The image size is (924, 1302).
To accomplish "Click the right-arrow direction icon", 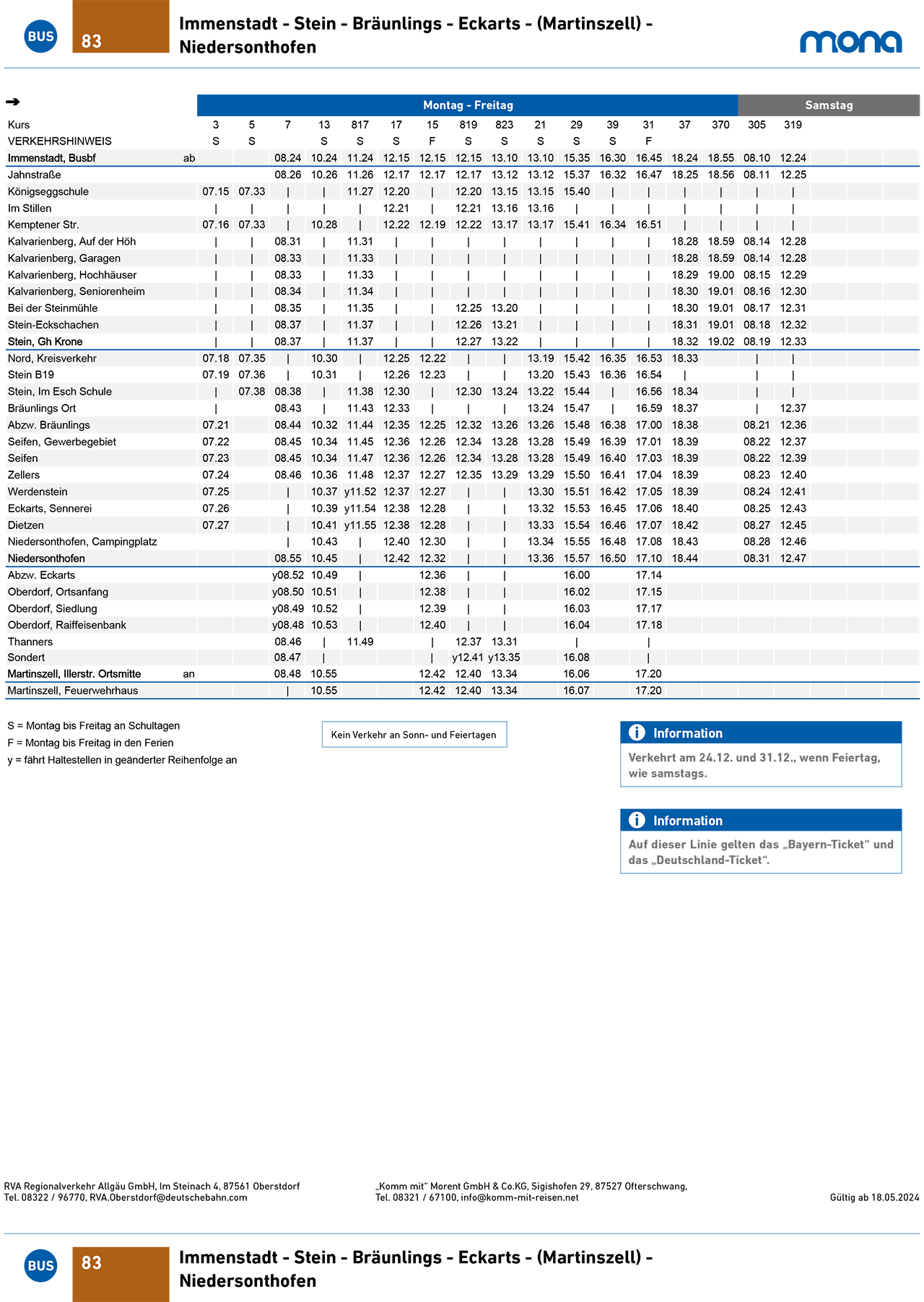I will (13, 102).
